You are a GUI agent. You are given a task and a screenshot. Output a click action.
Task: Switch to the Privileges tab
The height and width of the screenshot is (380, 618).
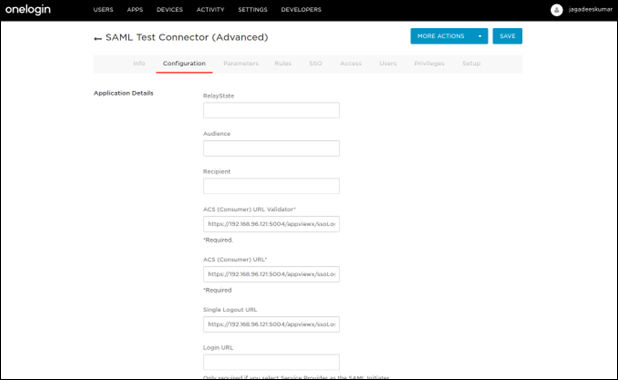tap(429, 63)
